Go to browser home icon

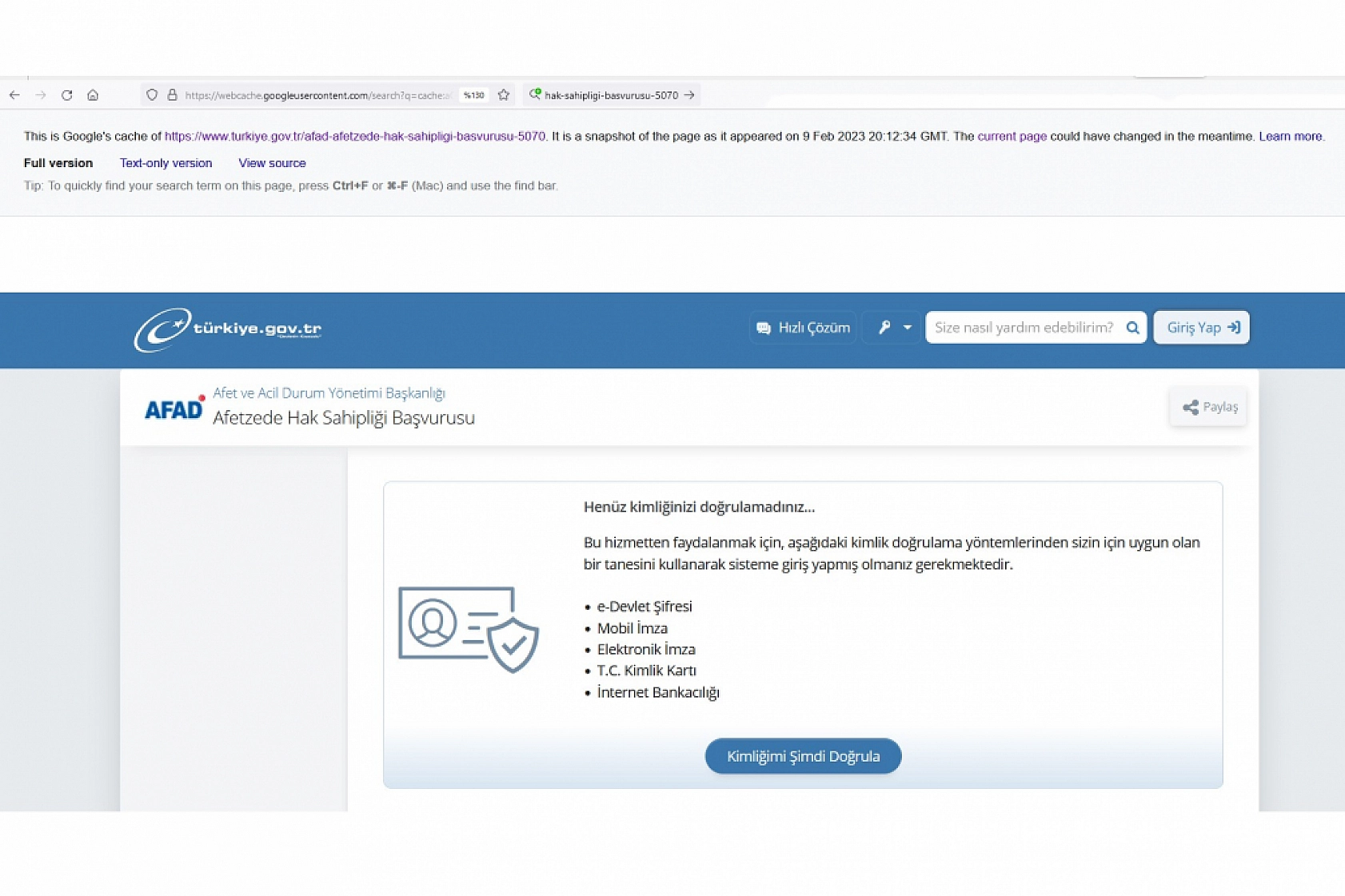click(93, 95)
